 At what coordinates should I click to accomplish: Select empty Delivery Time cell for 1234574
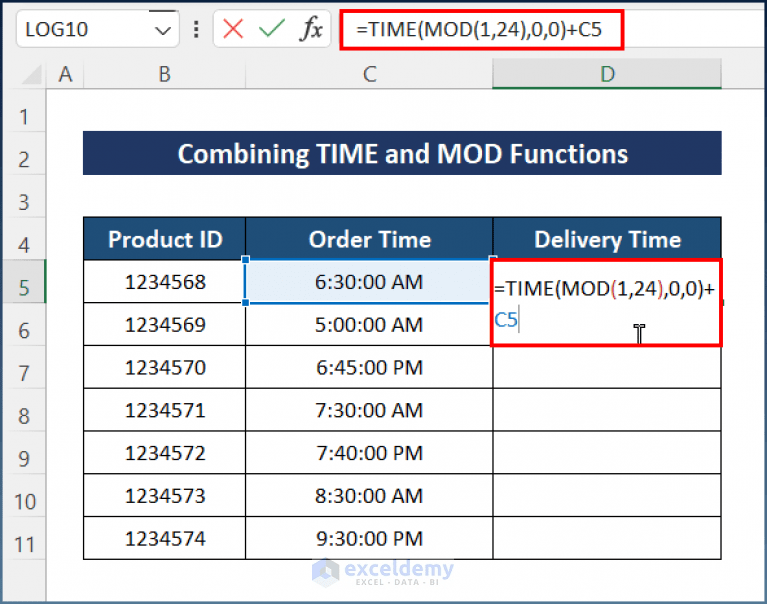click(607, 538)
